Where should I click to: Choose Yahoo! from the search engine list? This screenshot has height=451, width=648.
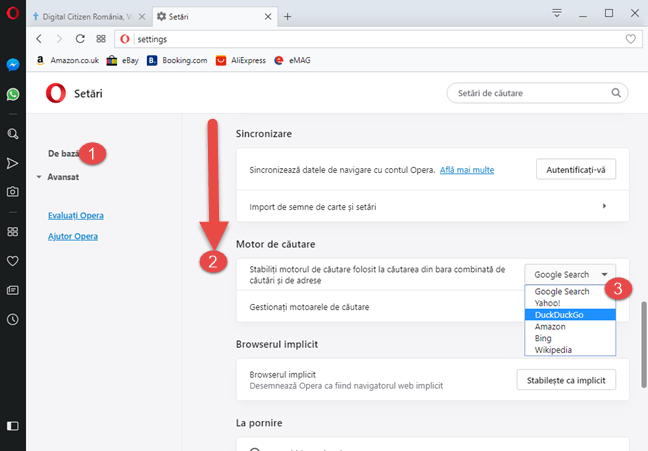570,303
